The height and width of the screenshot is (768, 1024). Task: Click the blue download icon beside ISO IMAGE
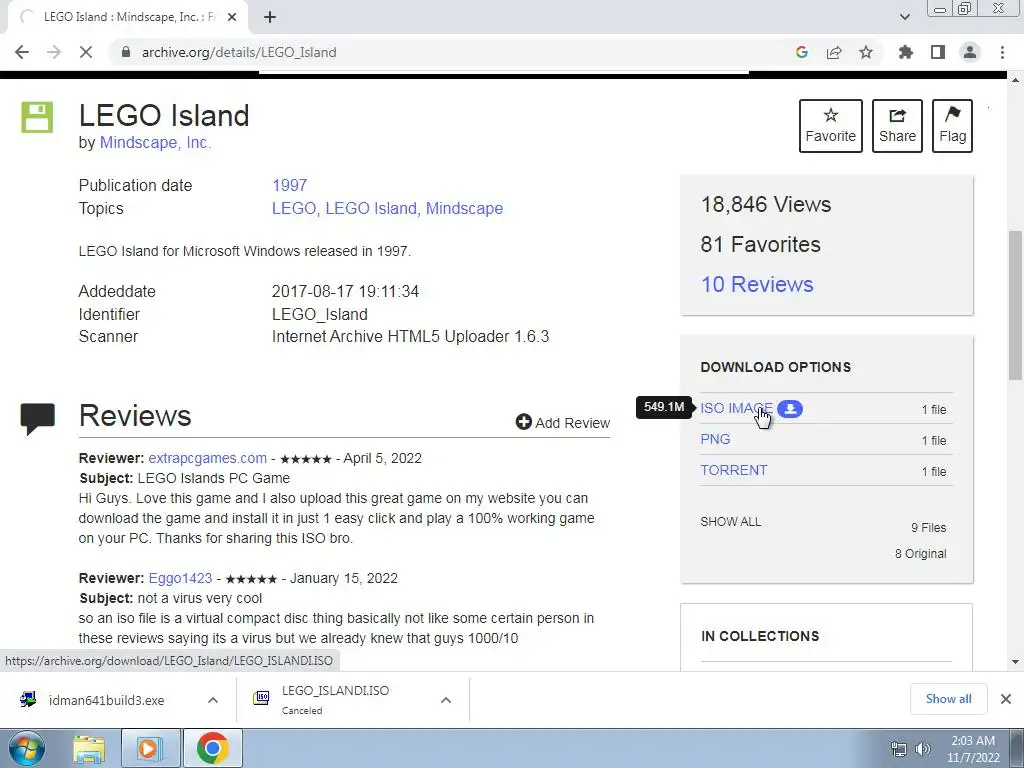tap(790, 409)
